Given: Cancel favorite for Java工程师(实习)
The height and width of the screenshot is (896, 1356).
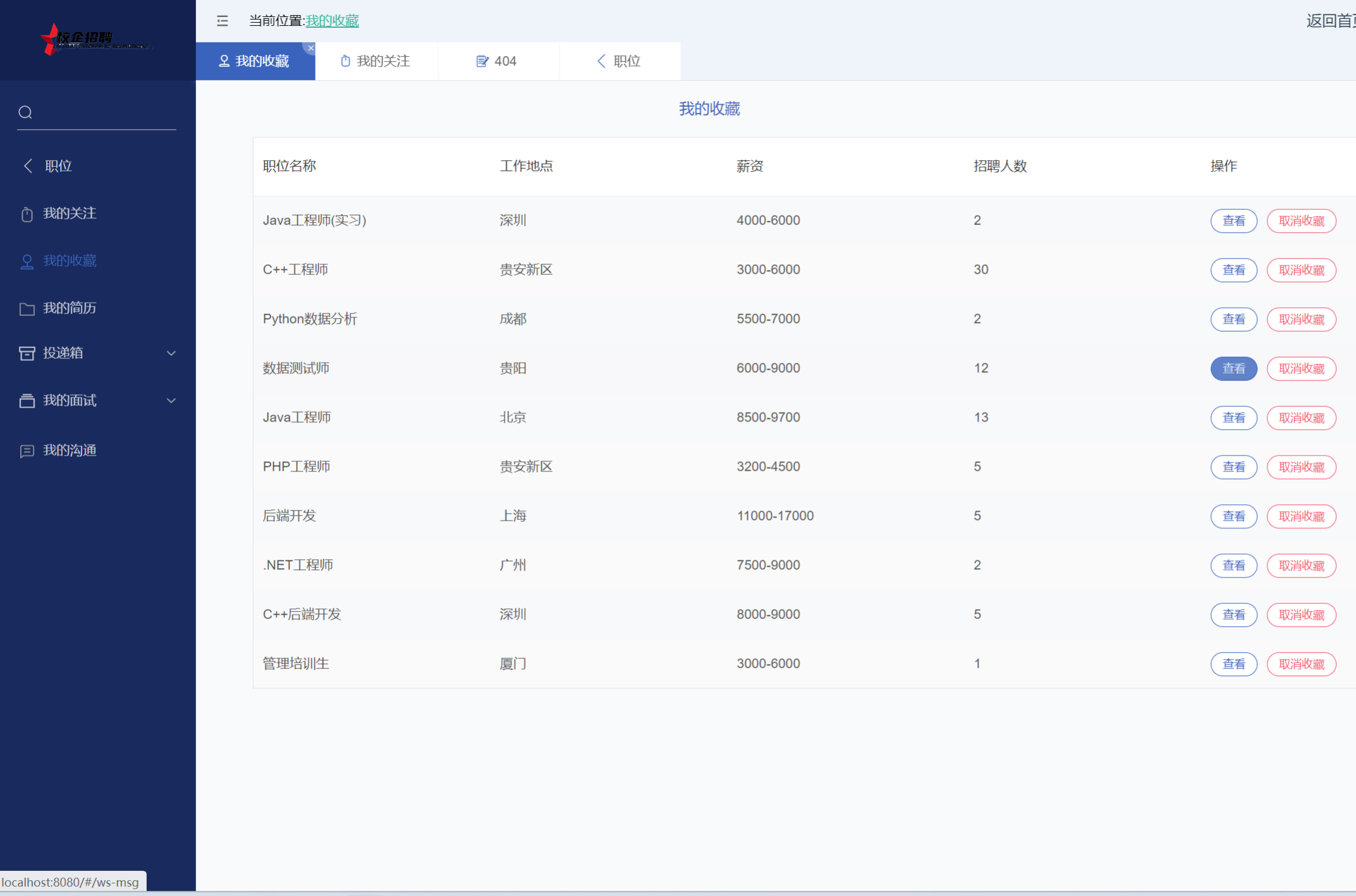Looking at the screenshot, I should pos(1300,221).
